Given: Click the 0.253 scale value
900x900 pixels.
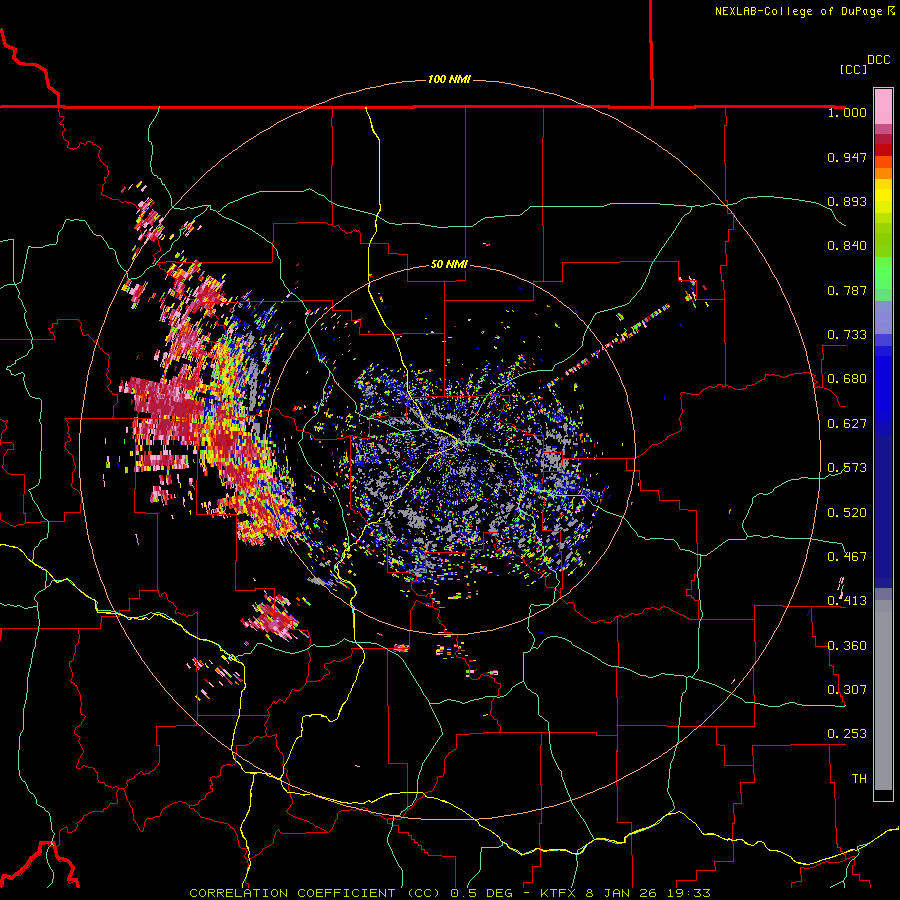Looking at the screenshot, I should (x=847, y=734).
